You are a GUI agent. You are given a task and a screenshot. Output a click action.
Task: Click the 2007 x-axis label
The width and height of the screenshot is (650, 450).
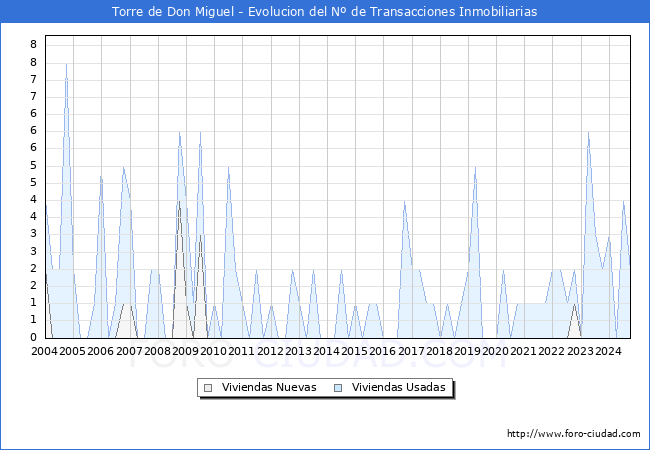click(x=129, y=351)
